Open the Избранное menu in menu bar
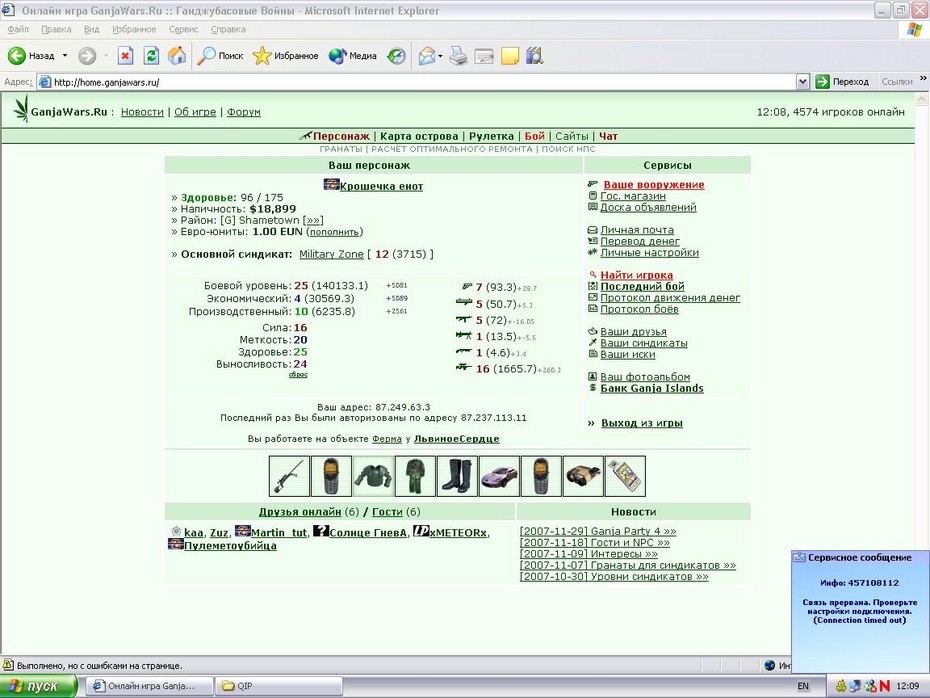 134,29
